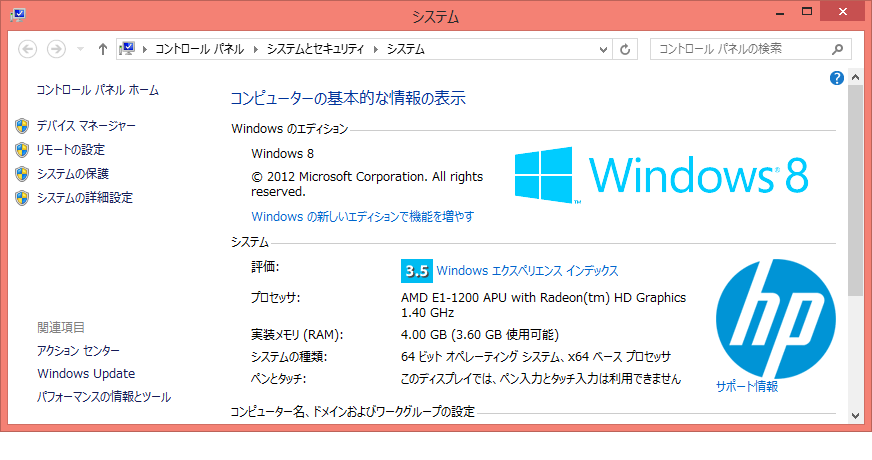Click the shield icon beside システムの保護
The height and width of the screenshot is (460, 872).
tap(22, 174)
